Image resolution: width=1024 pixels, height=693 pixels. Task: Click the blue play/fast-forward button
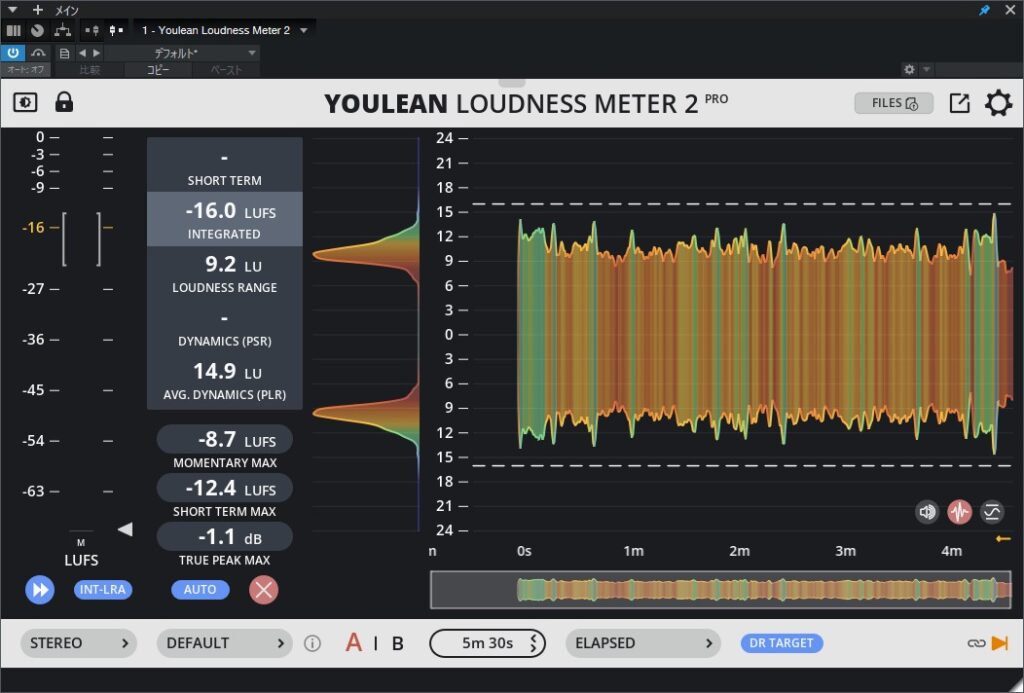tap(40, 590)
